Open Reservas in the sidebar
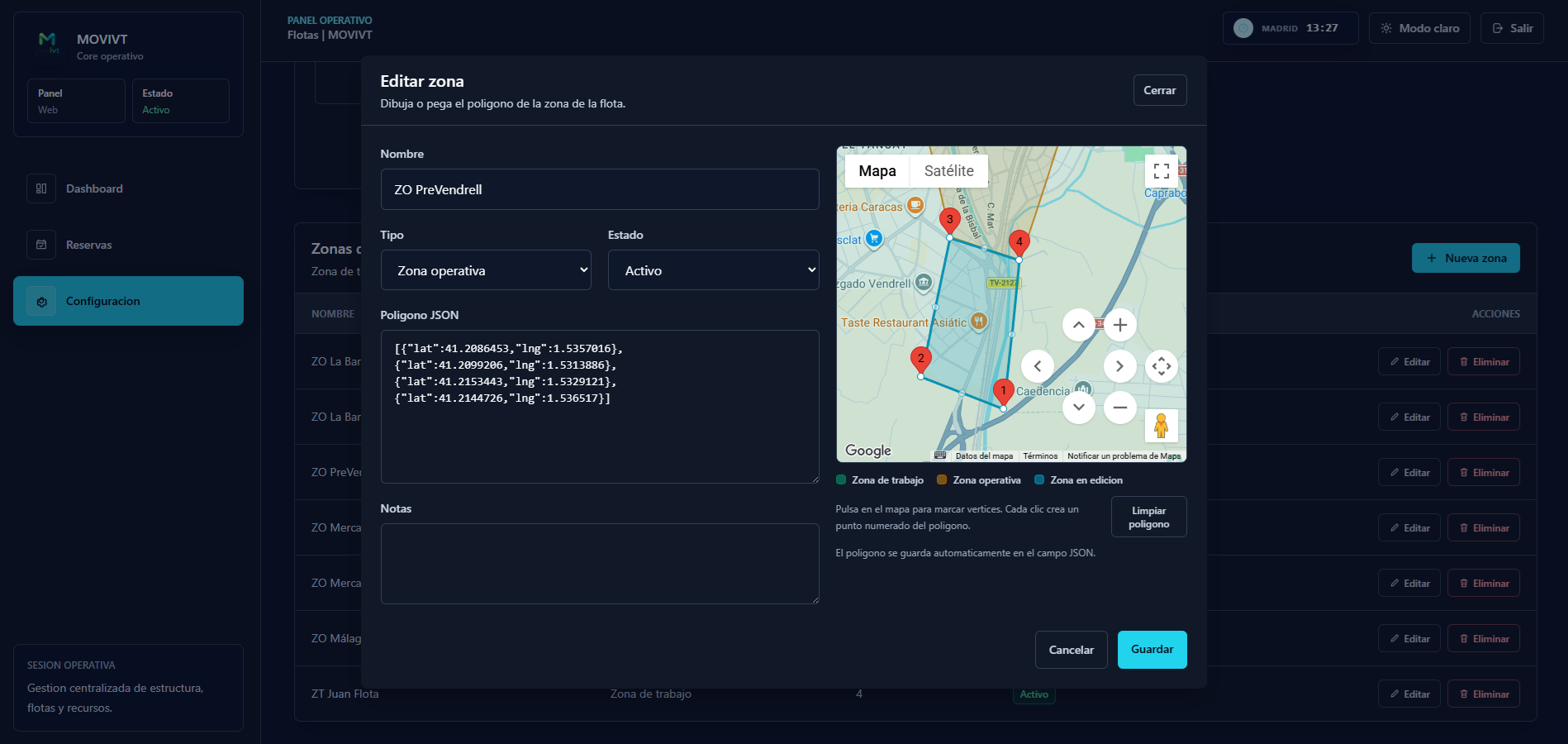 click(128, 245)
